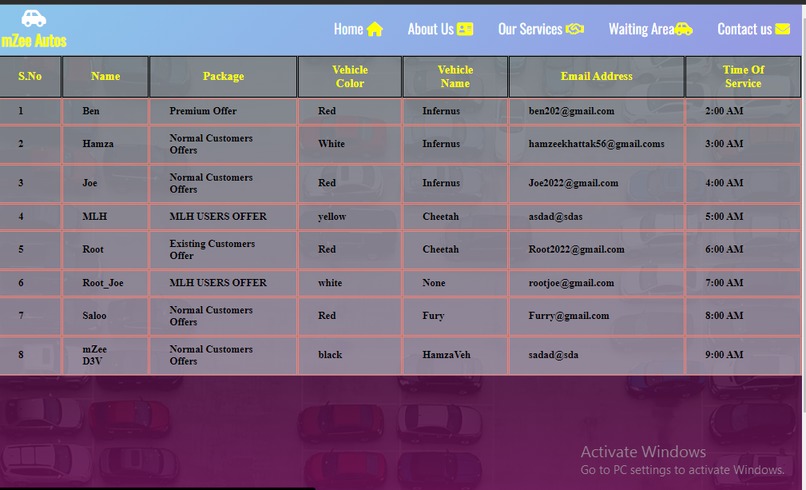Click the black vehicle color cell

click(350, 355)
